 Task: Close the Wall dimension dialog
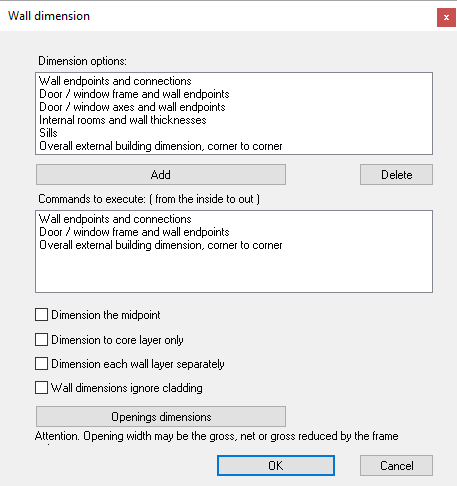(x=446, y=18)
